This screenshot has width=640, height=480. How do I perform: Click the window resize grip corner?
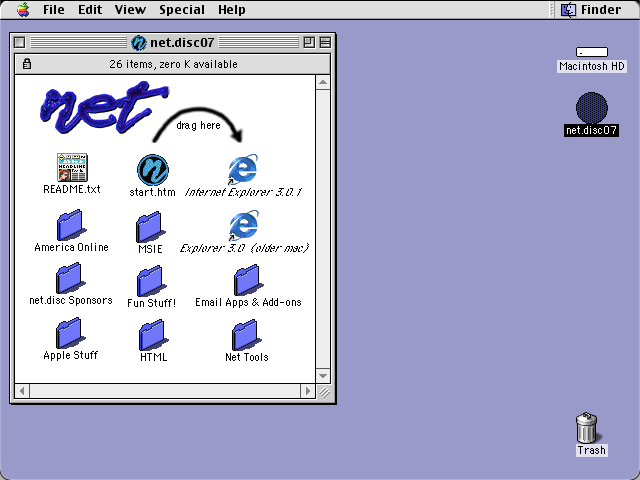(x=323, y=391)
